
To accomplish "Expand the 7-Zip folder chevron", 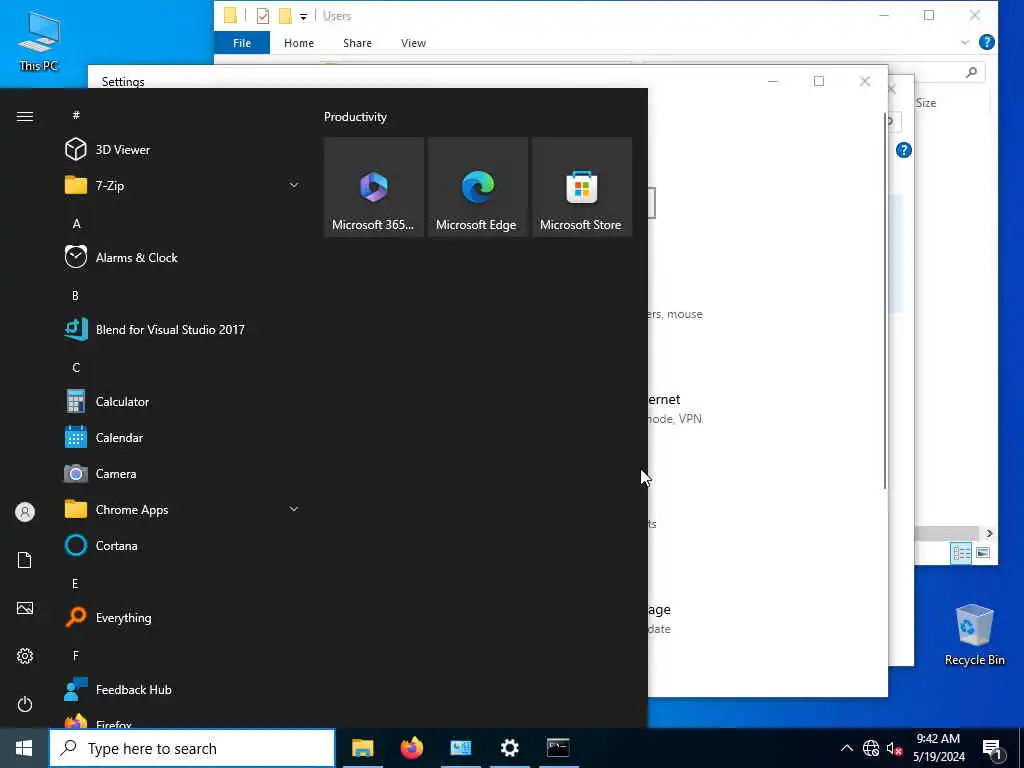I will [x=294, y=185].
